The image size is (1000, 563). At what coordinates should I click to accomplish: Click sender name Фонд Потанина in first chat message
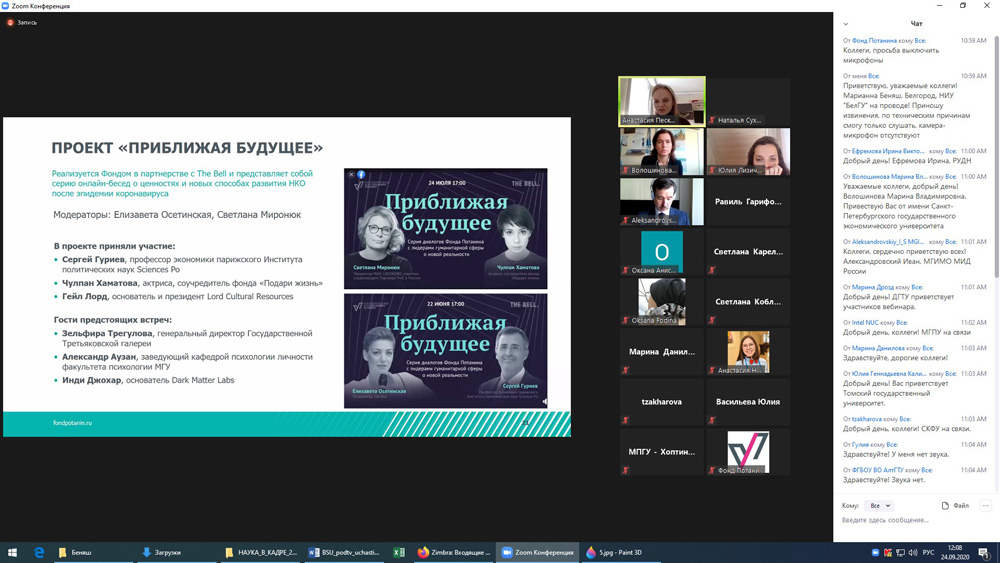coord(874,41)
